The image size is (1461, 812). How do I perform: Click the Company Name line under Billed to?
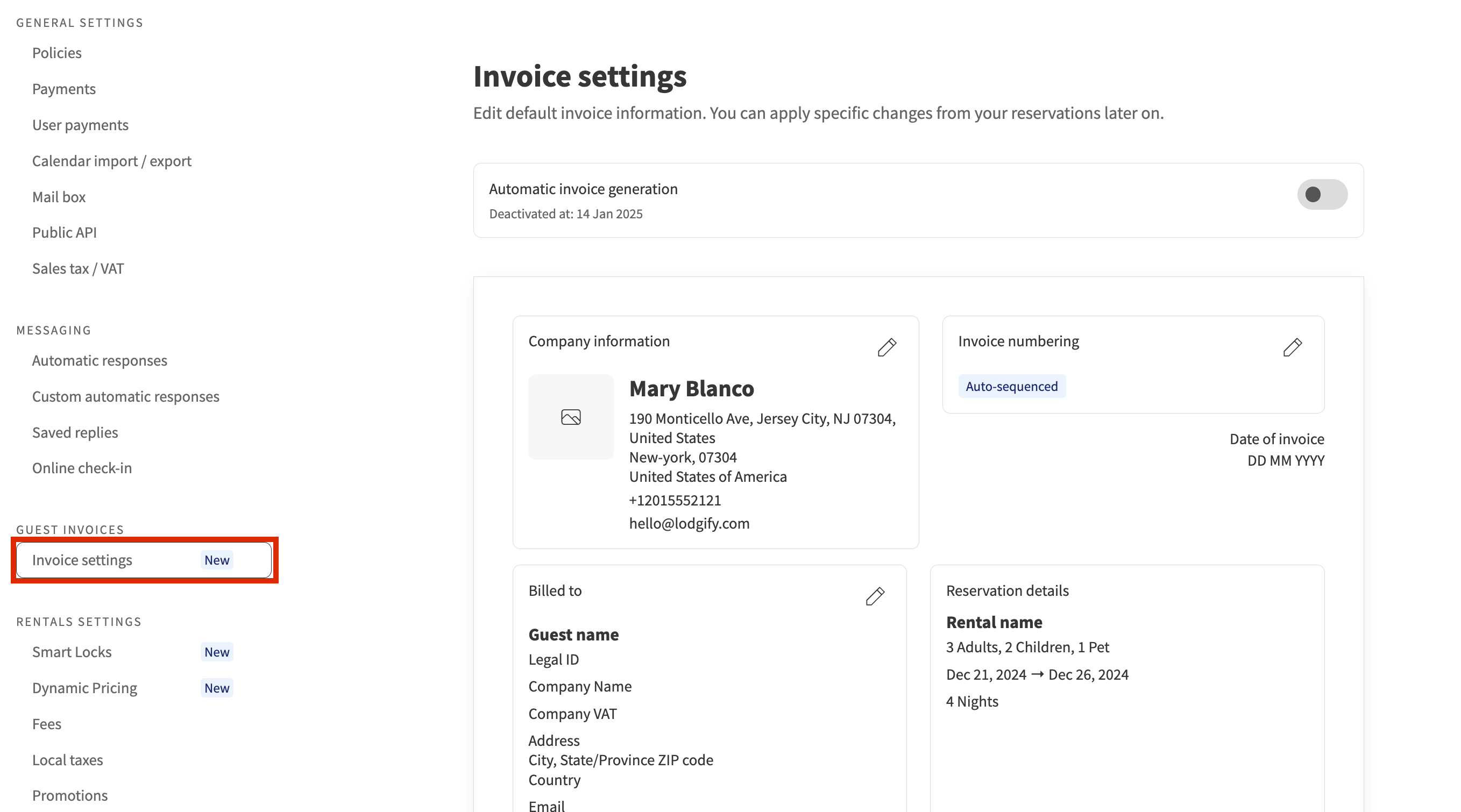(580, 687)
